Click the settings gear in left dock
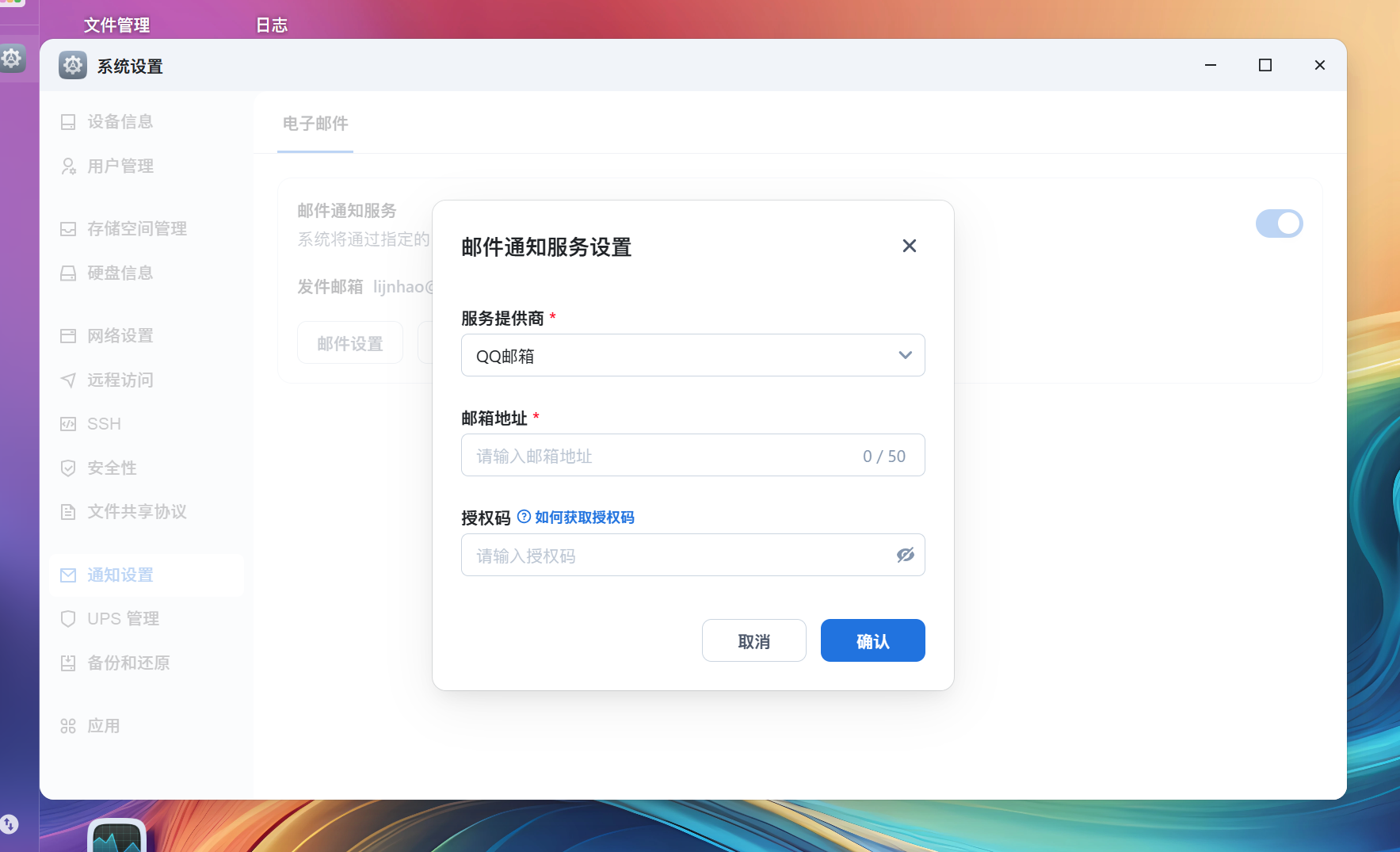Viewport: 1400px width, 852px height. point(12,58)
